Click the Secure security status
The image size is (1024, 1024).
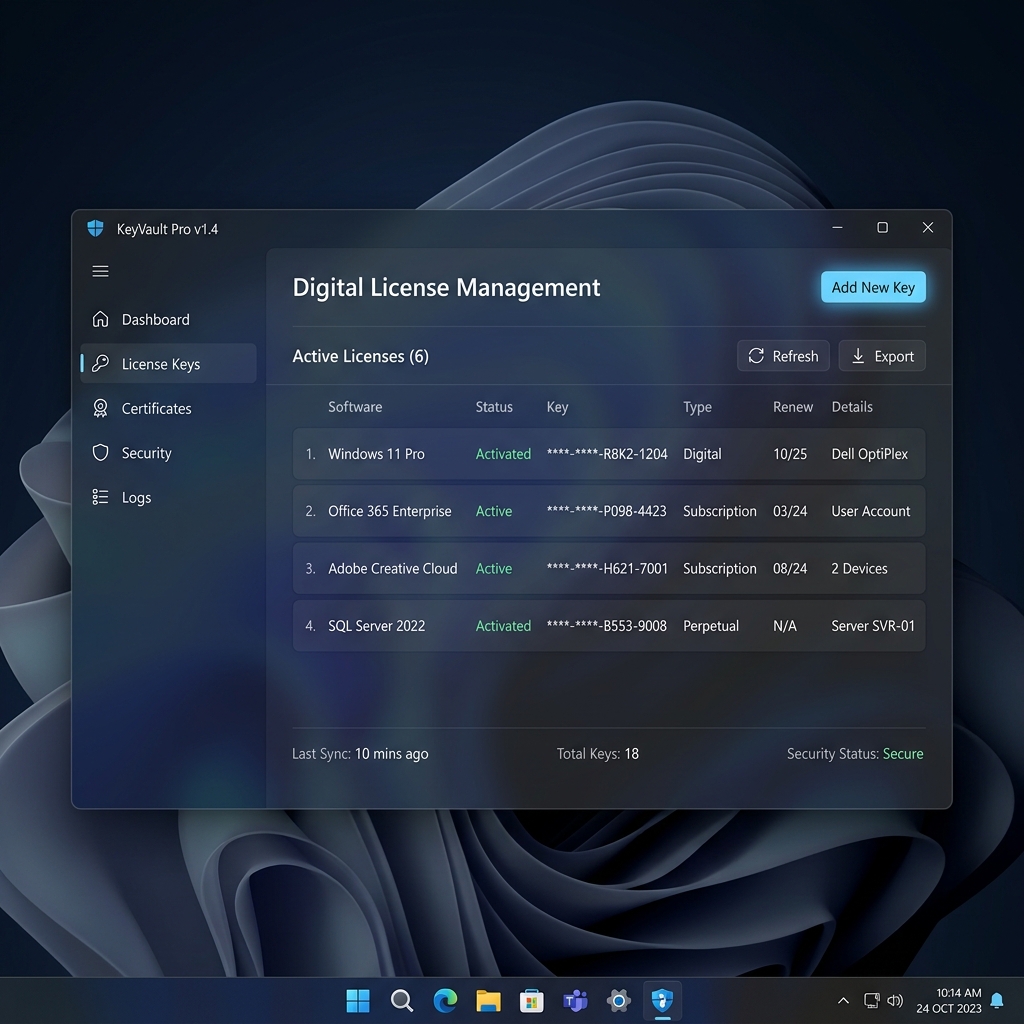click(x=903, y=754)
